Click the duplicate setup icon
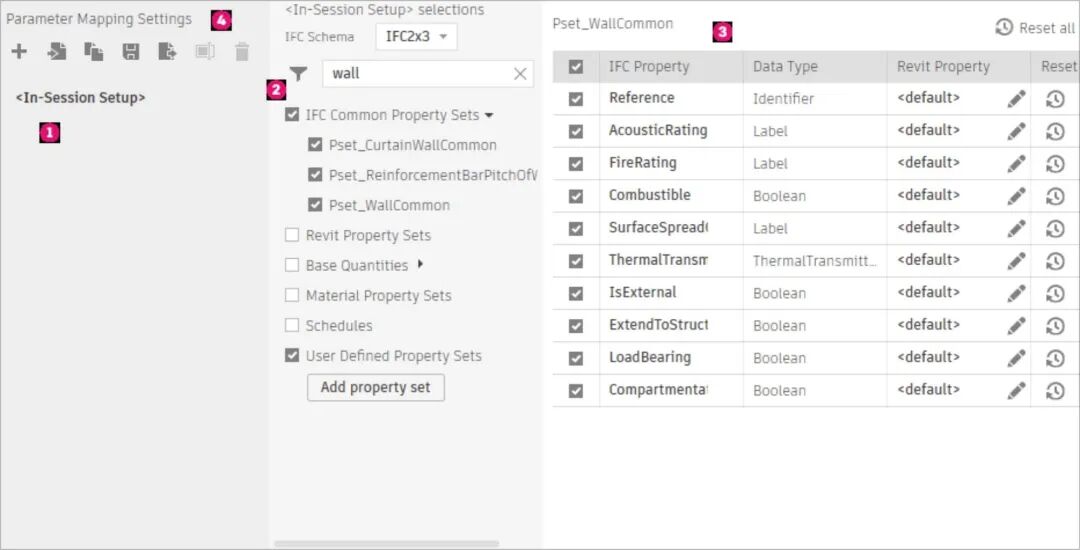This screenshot has height=550, width=1080. (x=94, y=52)
